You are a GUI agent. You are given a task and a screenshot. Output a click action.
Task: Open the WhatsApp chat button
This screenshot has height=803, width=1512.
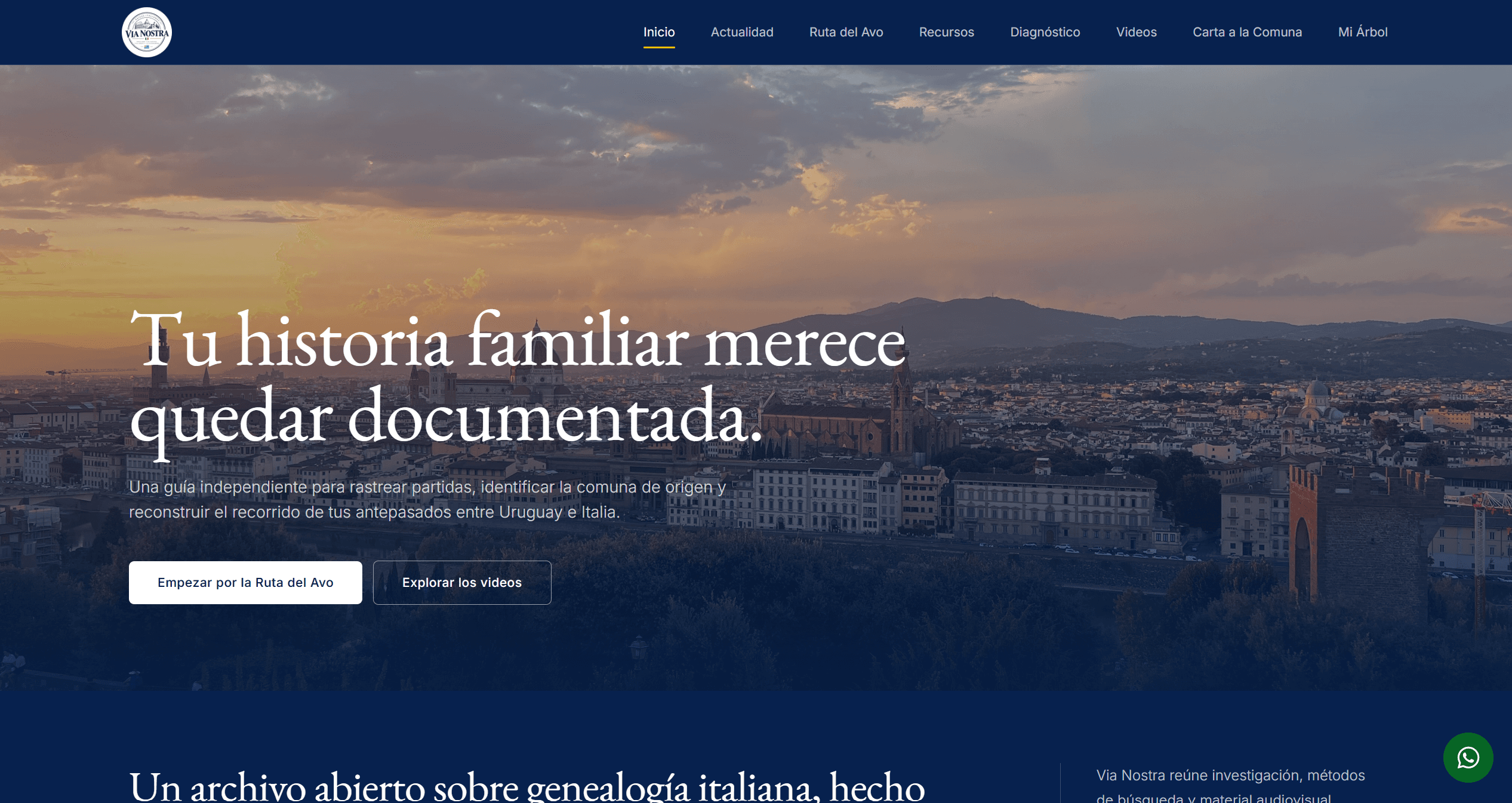click(1468, 758)
